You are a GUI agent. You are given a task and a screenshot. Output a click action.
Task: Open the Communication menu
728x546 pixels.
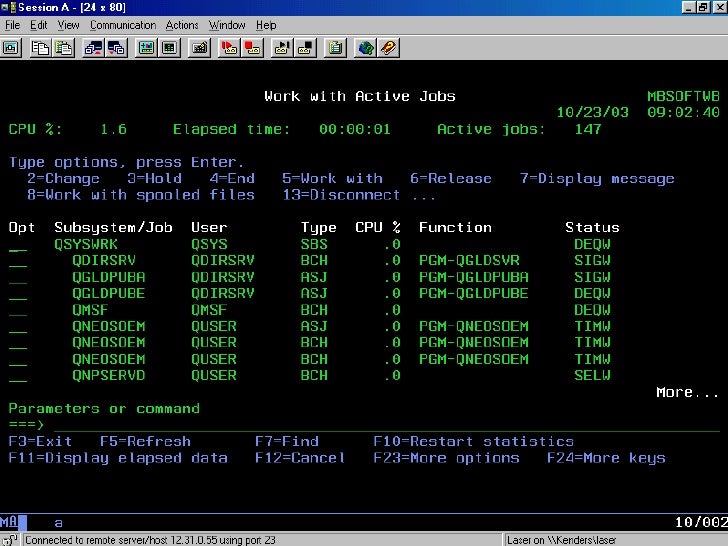point(123,25)
